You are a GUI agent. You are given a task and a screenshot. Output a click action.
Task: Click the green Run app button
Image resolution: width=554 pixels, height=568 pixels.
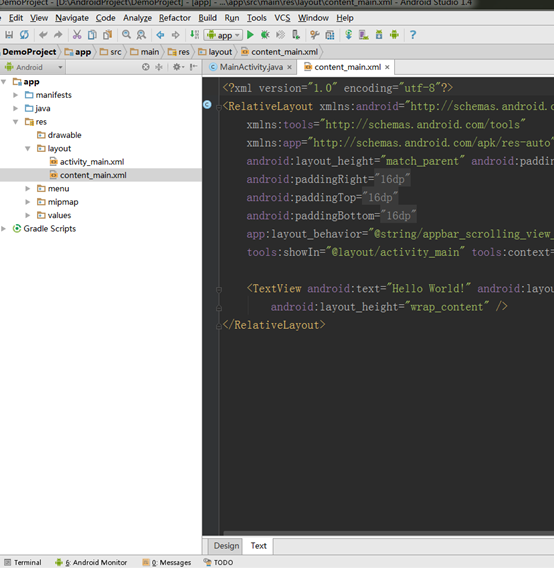point(250,35)
